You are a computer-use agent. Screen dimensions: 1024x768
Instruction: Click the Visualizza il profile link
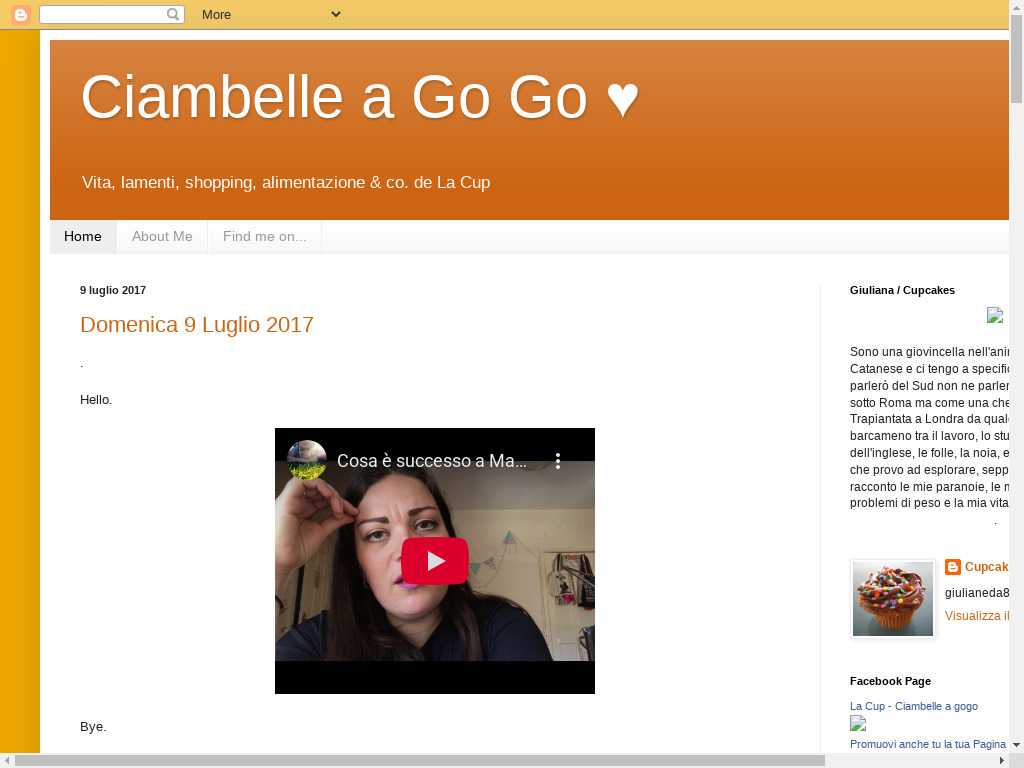[x=976, y=616]
